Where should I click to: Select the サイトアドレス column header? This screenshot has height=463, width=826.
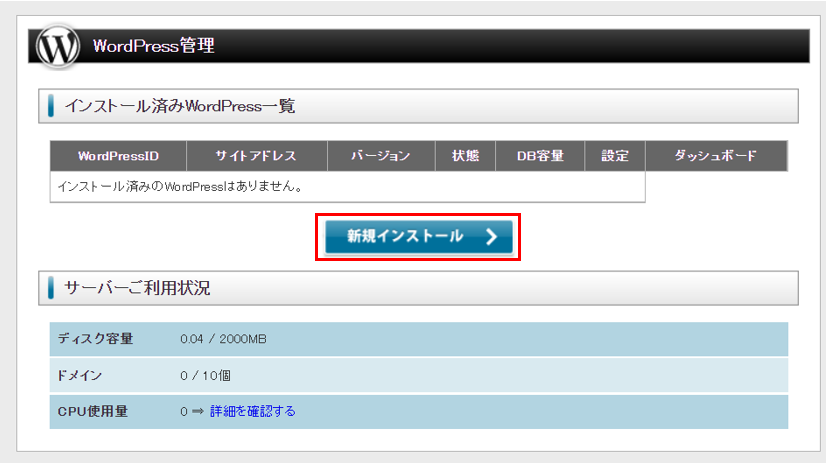click(256, 156)
